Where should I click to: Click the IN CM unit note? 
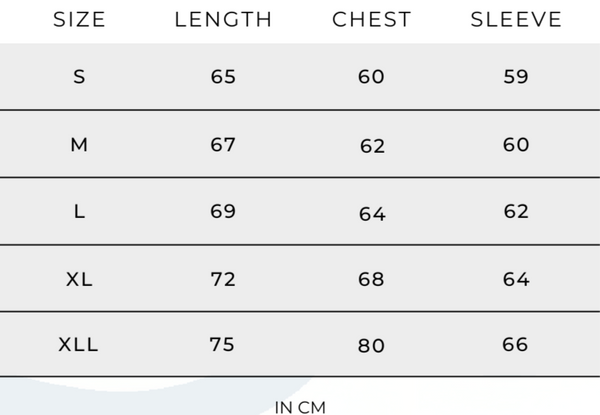pyautogui.click(x=300, y=407)
